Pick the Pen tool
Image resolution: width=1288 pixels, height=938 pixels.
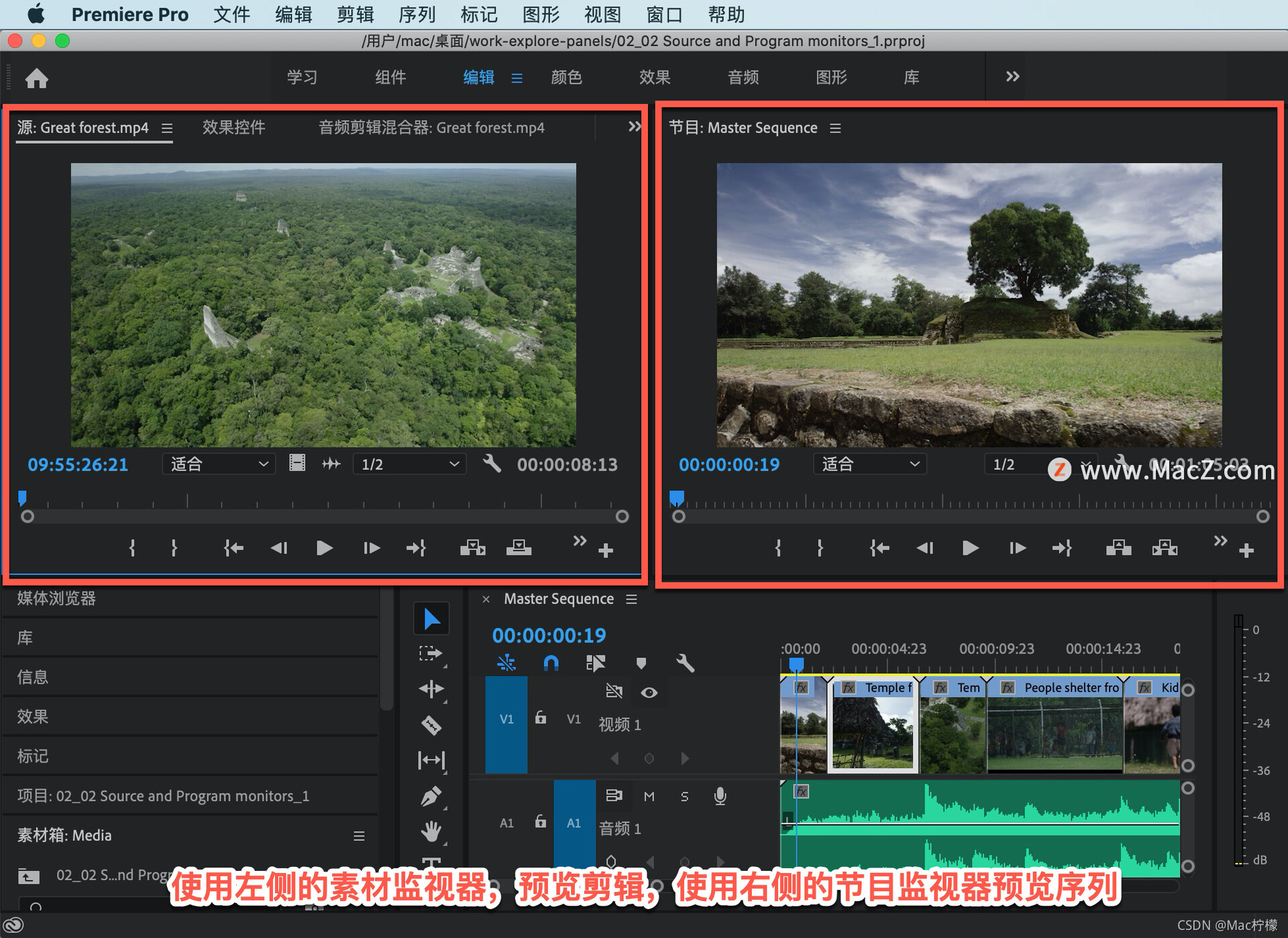point(431,796)
